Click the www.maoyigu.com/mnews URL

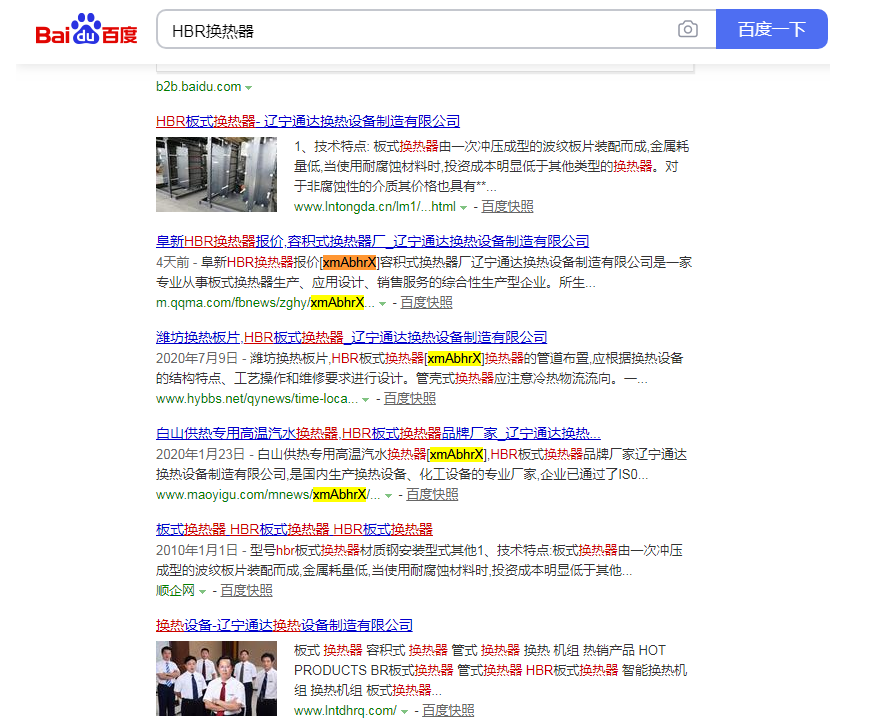pyautogui.click(x=268, y=495)
